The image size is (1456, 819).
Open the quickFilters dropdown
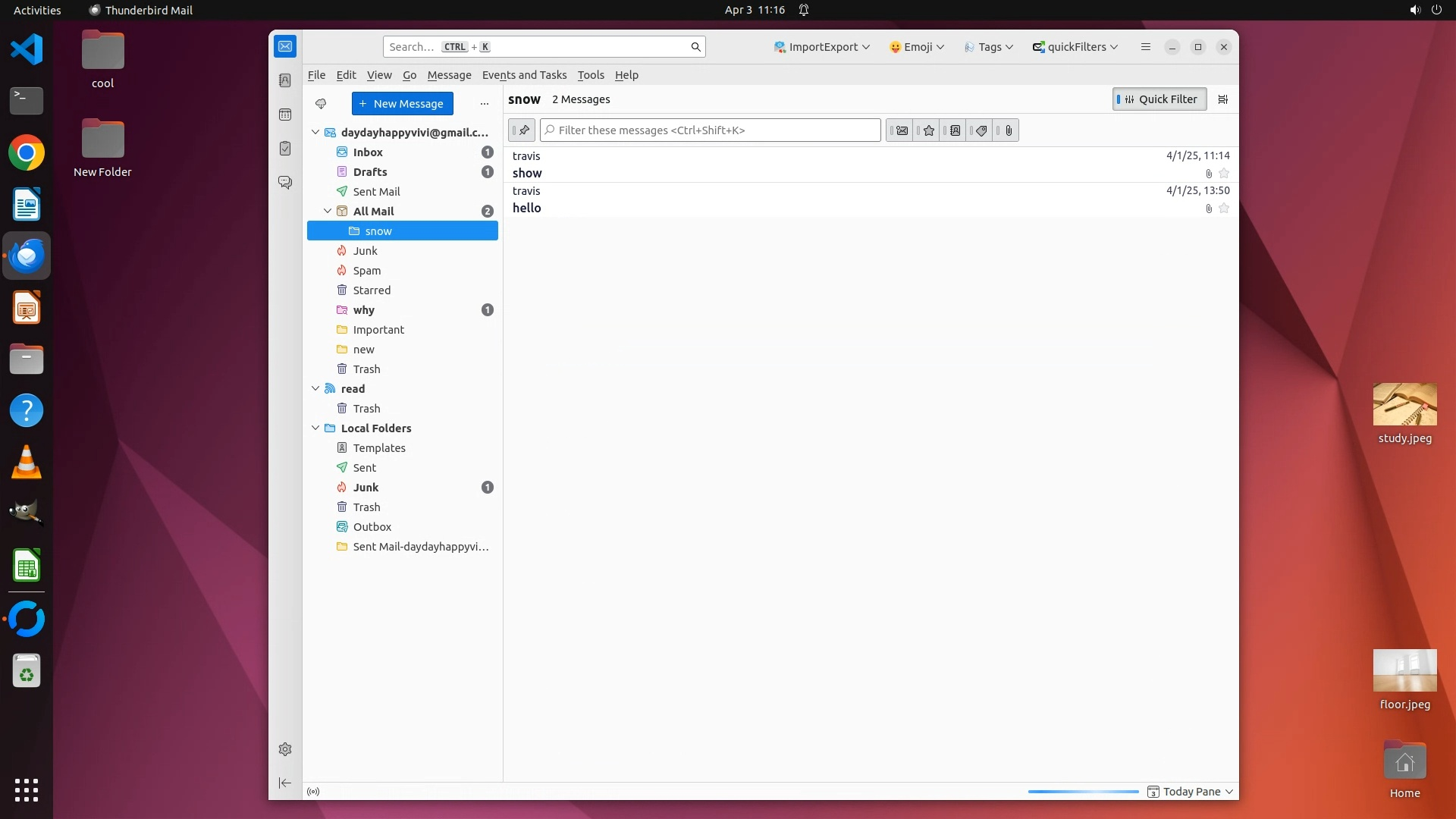(1075, 47)
